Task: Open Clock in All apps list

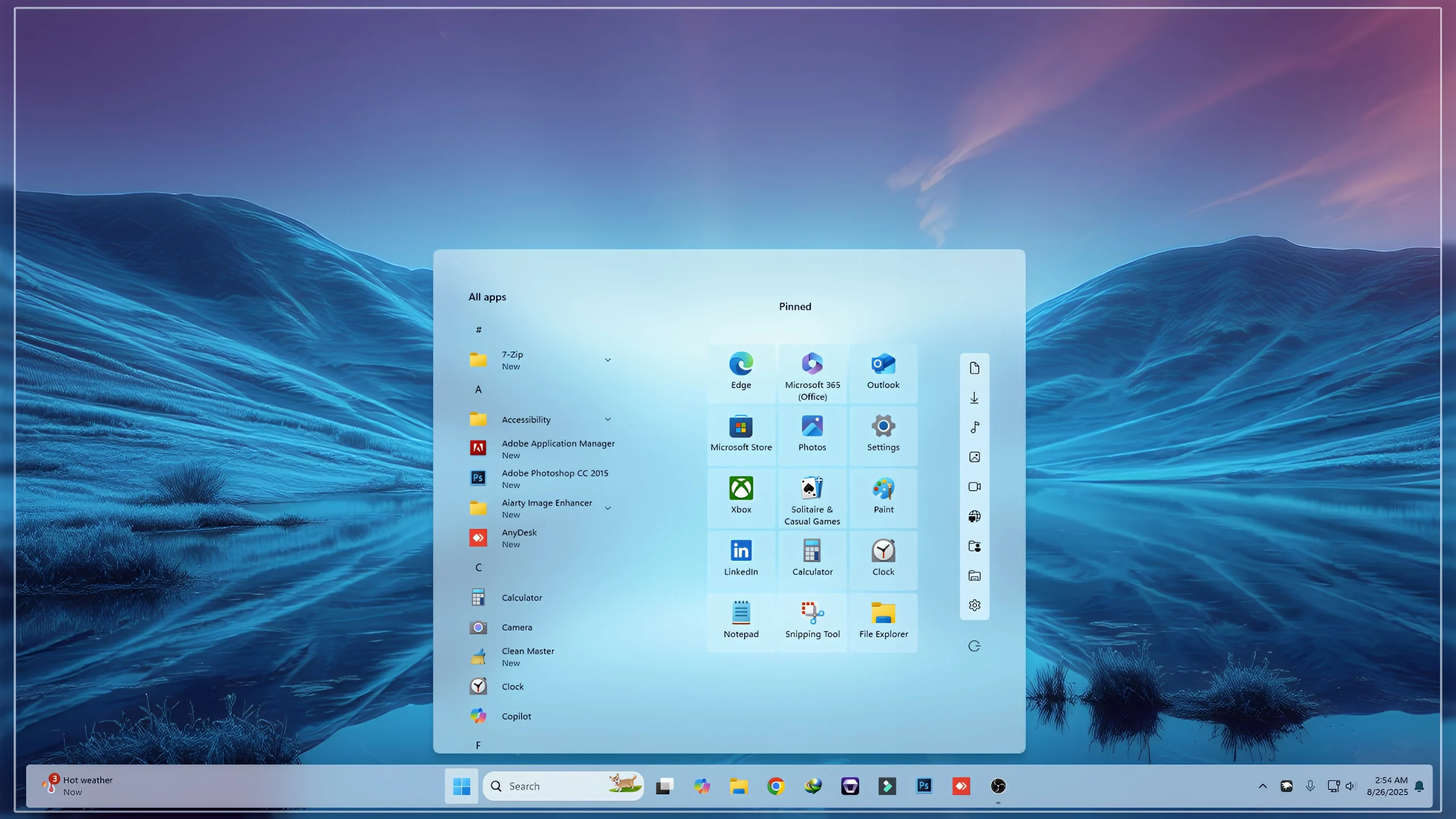Action: click(543, 686)
